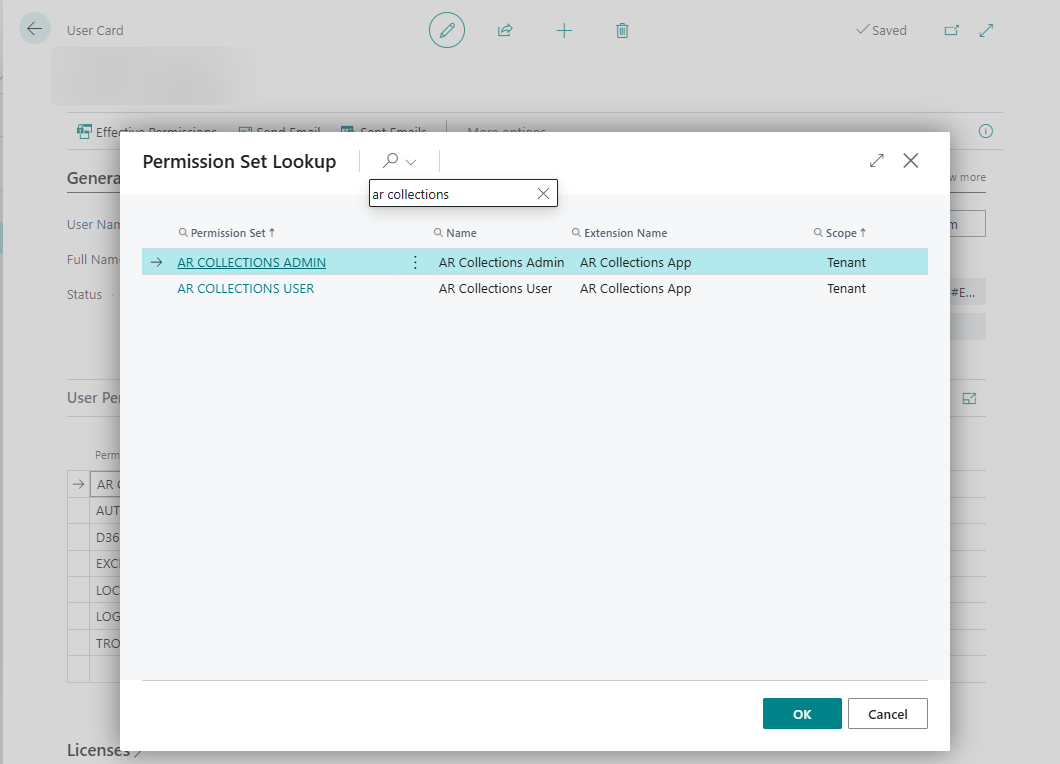Create a new record with the plus icon
Viewport: 1060px width, 764px height.
tap(564, 30)
